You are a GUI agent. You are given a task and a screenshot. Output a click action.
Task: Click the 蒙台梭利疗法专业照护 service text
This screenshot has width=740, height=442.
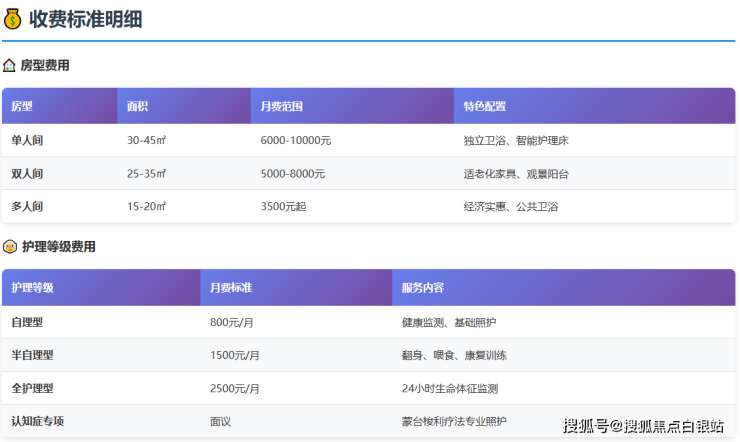tap(454, 421)
